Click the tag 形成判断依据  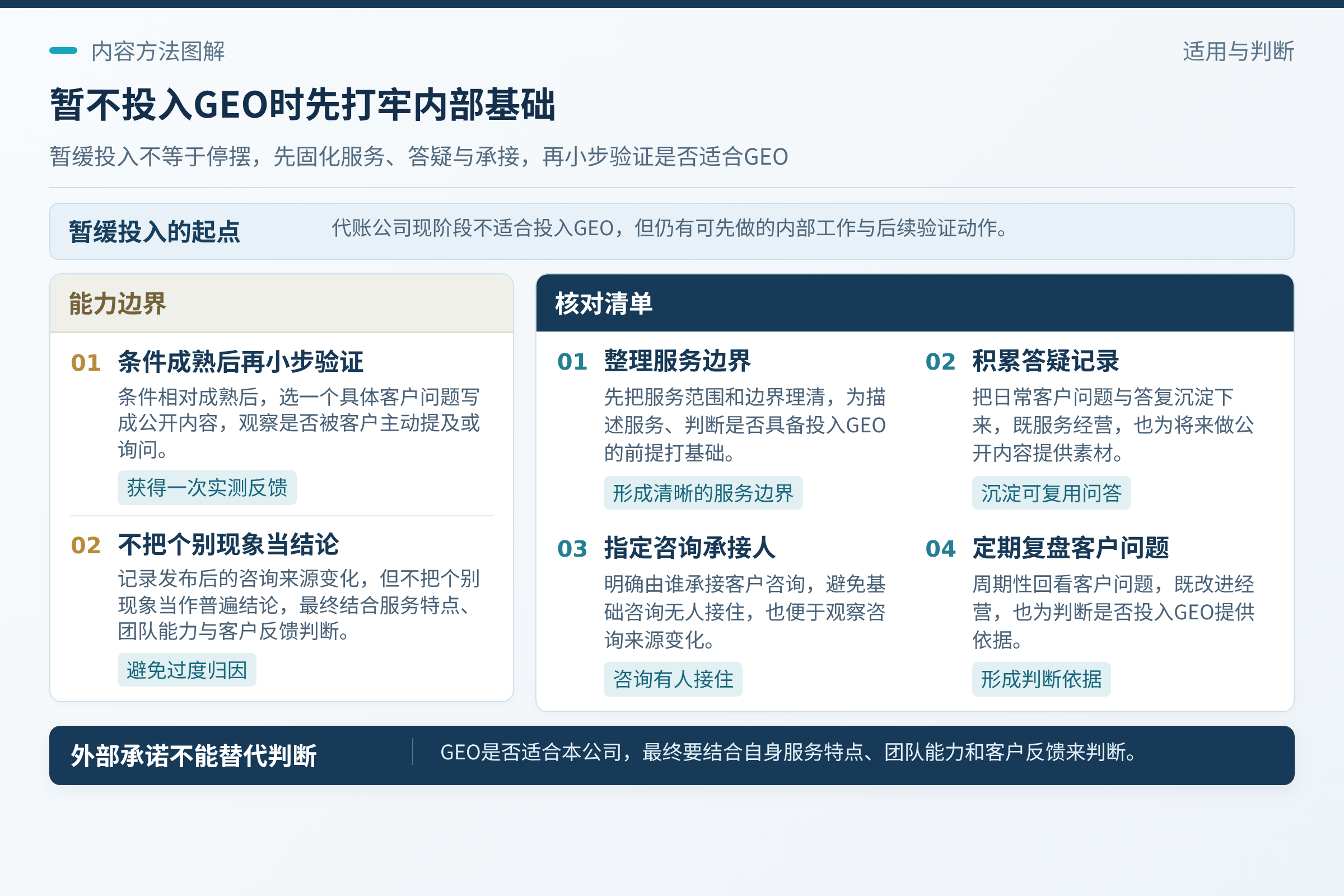pos(1041,679)
